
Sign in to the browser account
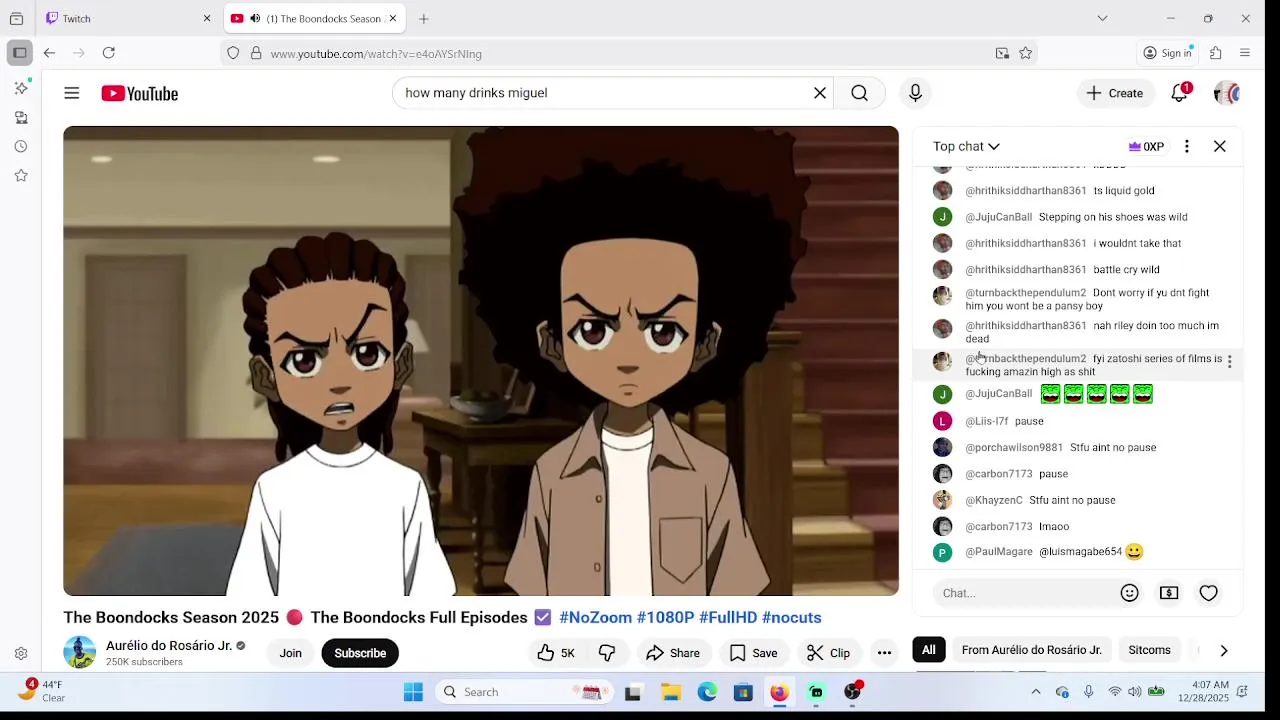pyautogui.click(x=1168, y=53)
